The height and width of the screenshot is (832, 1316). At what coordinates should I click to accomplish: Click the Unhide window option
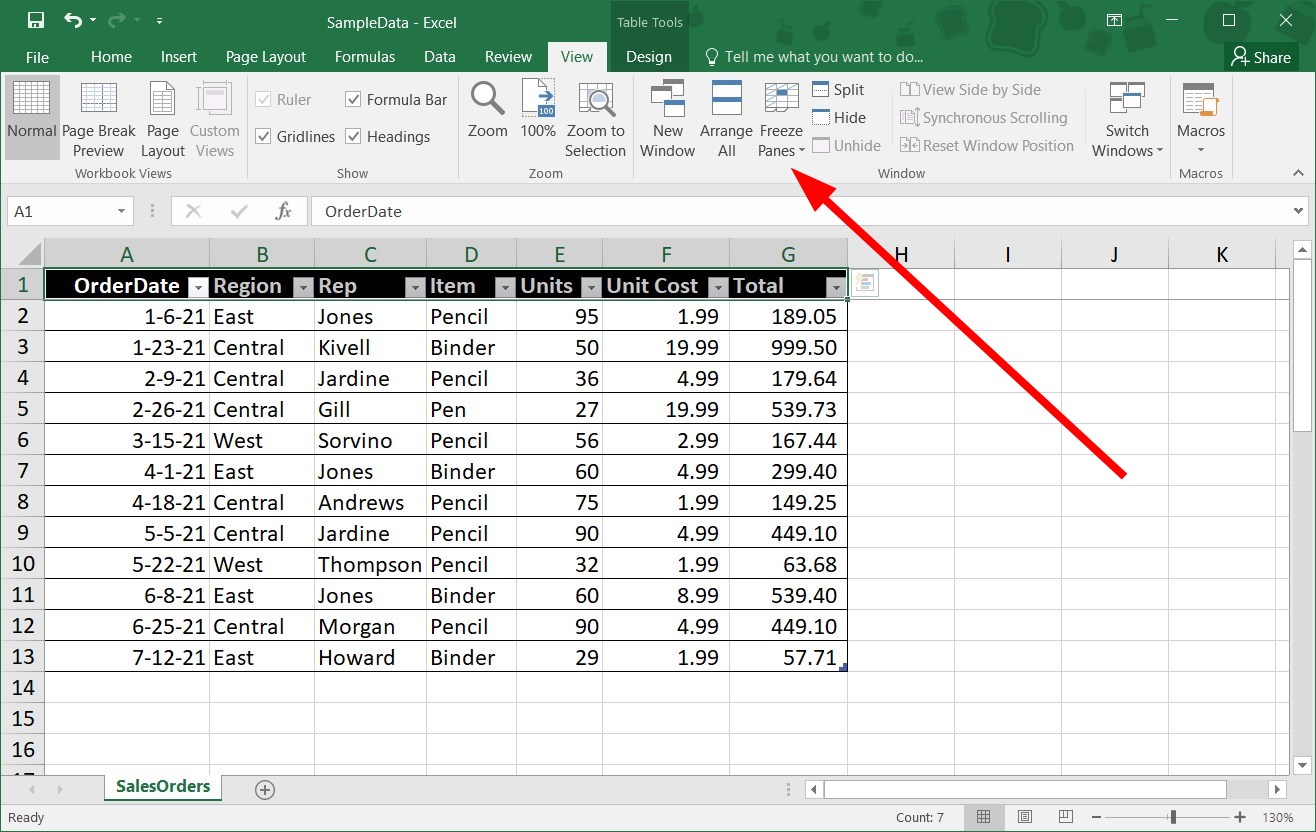846,146
